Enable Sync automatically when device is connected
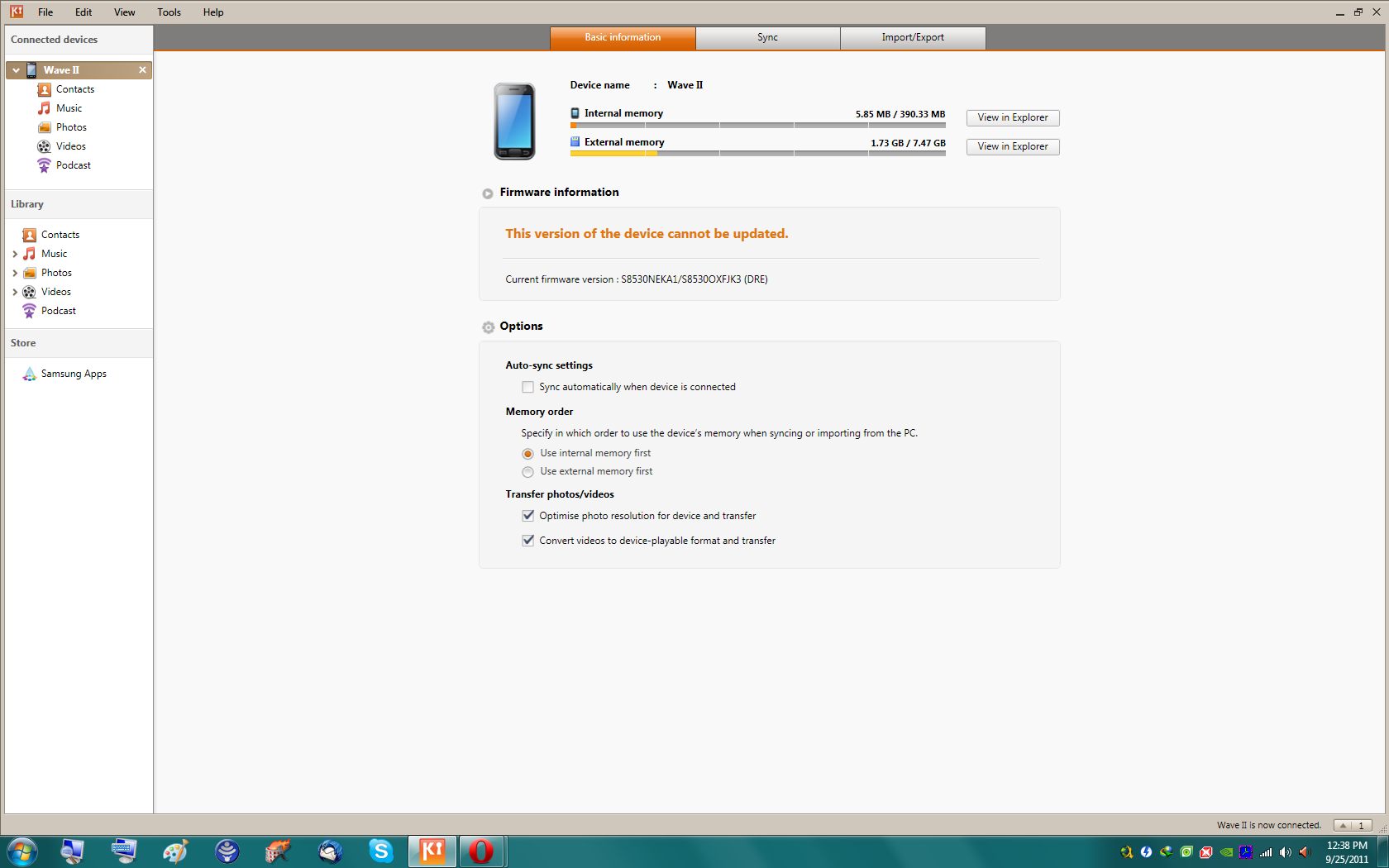Viewport: 1389px width, 868px height. [x=527, y=387]
